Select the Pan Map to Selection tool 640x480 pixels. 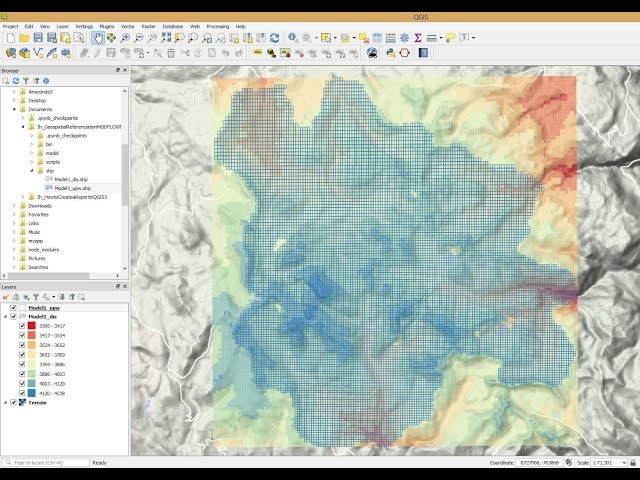pos(111,38)
